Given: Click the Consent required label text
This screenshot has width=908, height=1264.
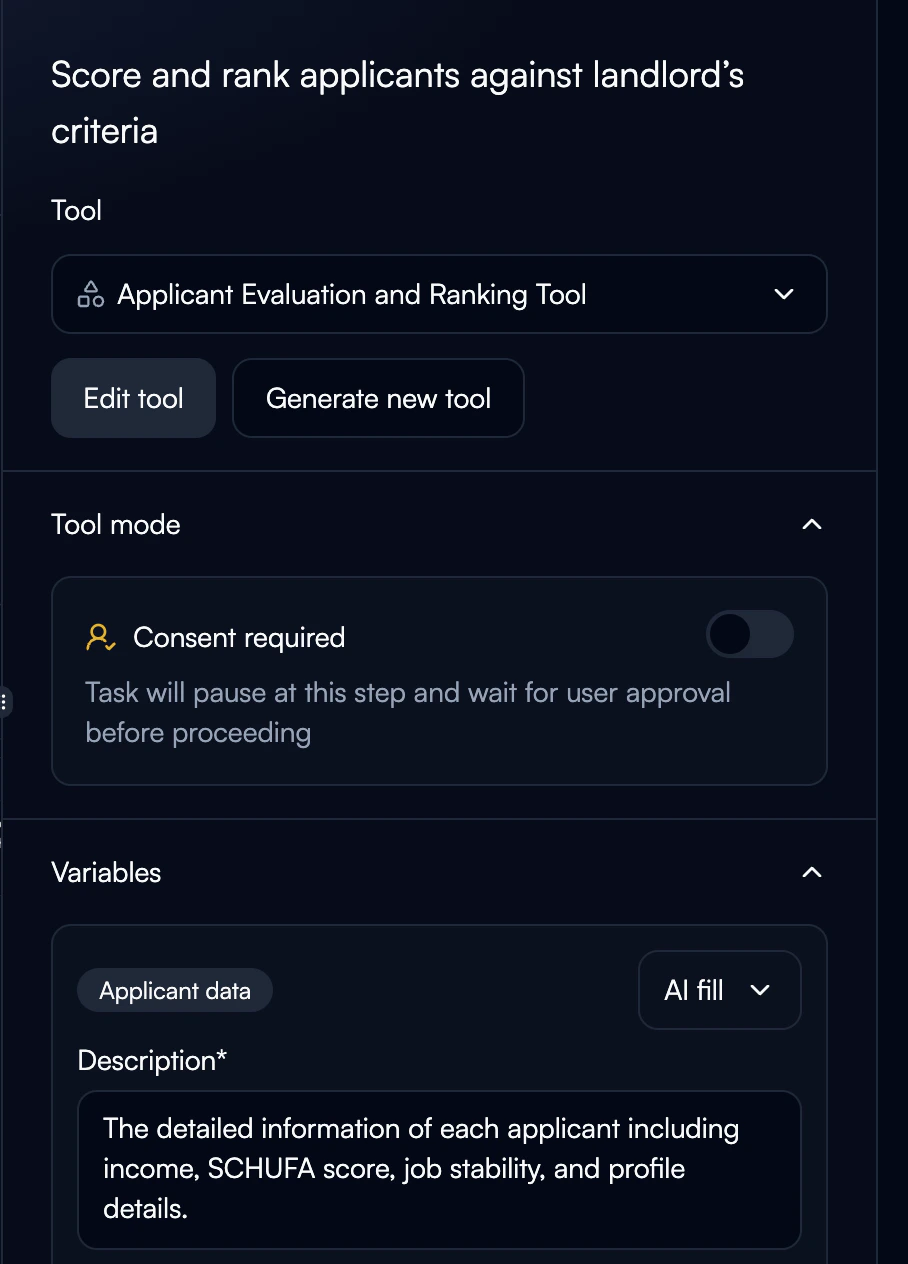Looking at the screenshot, I should [x=239, y=637].
